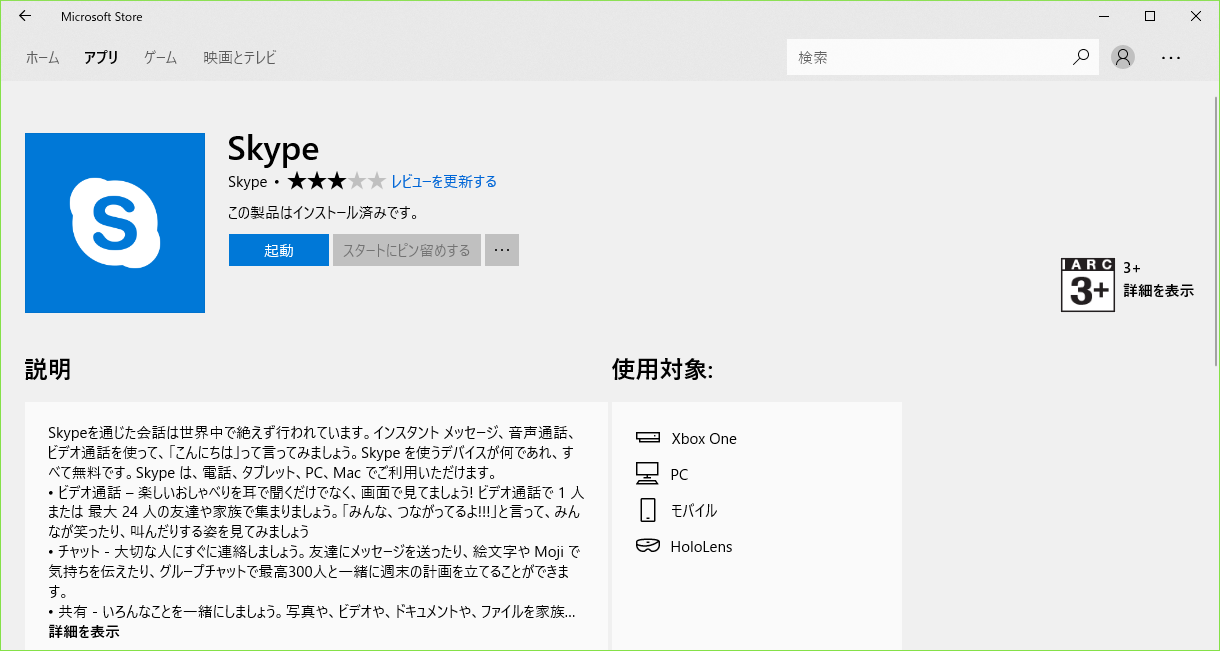Open the ホーム tab
Image resolution: width=1220 pixels, height=651 pixels.
pyautogui.click(x=43, y=58)
